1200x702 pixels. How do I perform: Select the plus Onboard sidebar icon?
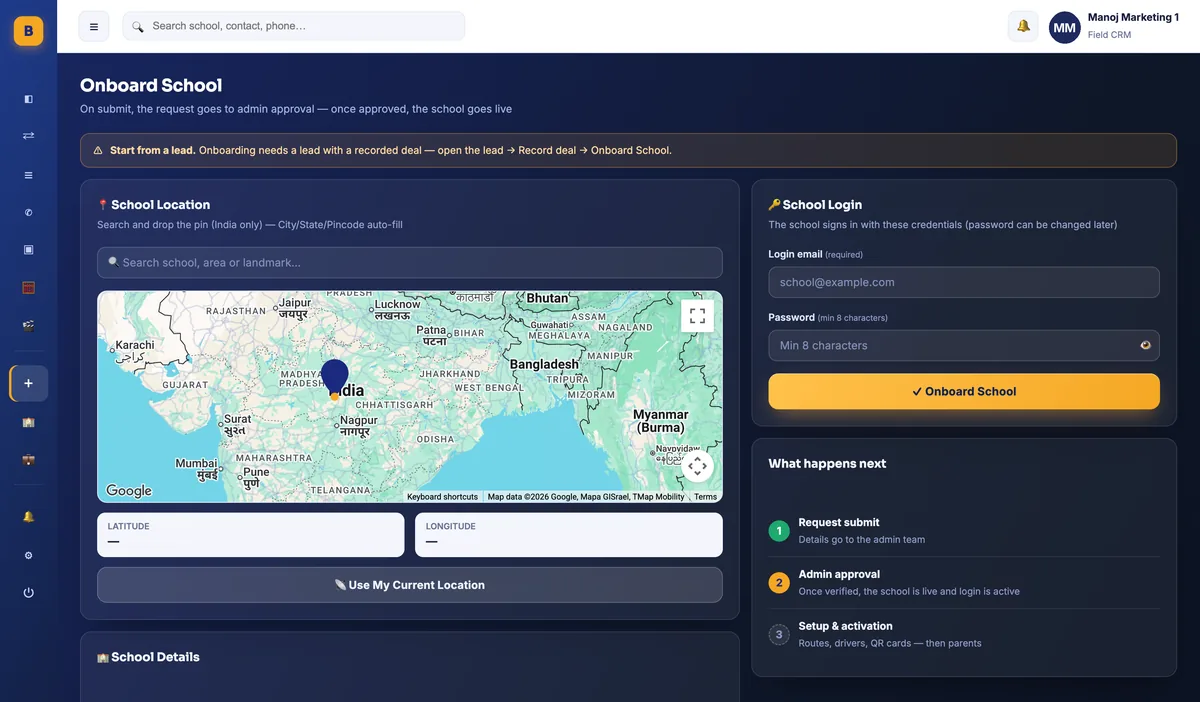(x=28, y=383)
